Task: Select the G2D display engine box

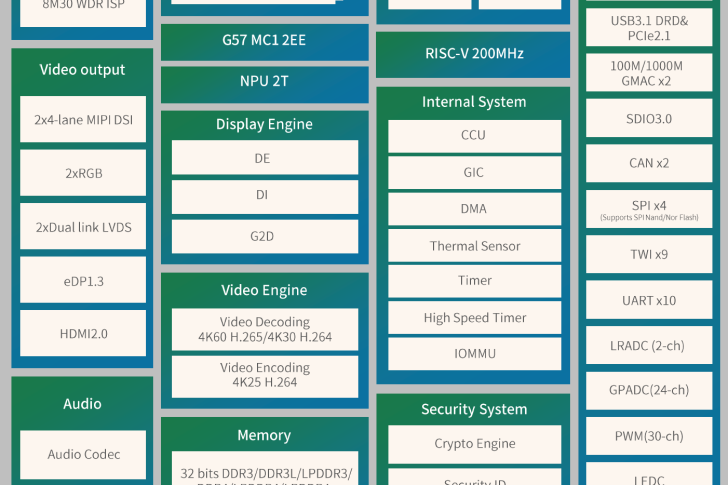Action: (x=264, y=237)
